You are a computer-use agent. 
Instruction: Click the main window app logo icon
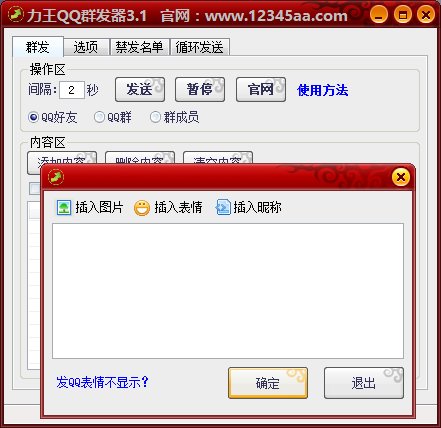(15, 15)
